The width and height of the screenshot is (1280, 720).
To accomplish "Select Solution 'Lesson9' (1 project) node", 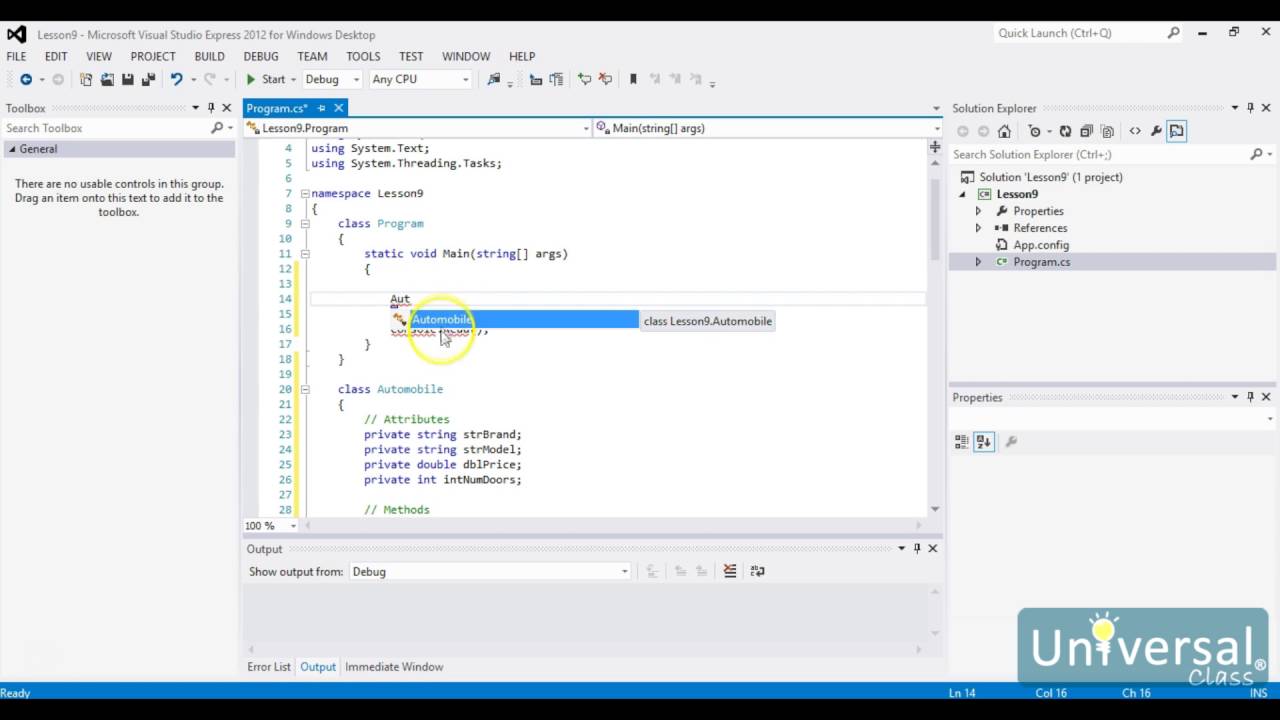I will click(1051, 177).
